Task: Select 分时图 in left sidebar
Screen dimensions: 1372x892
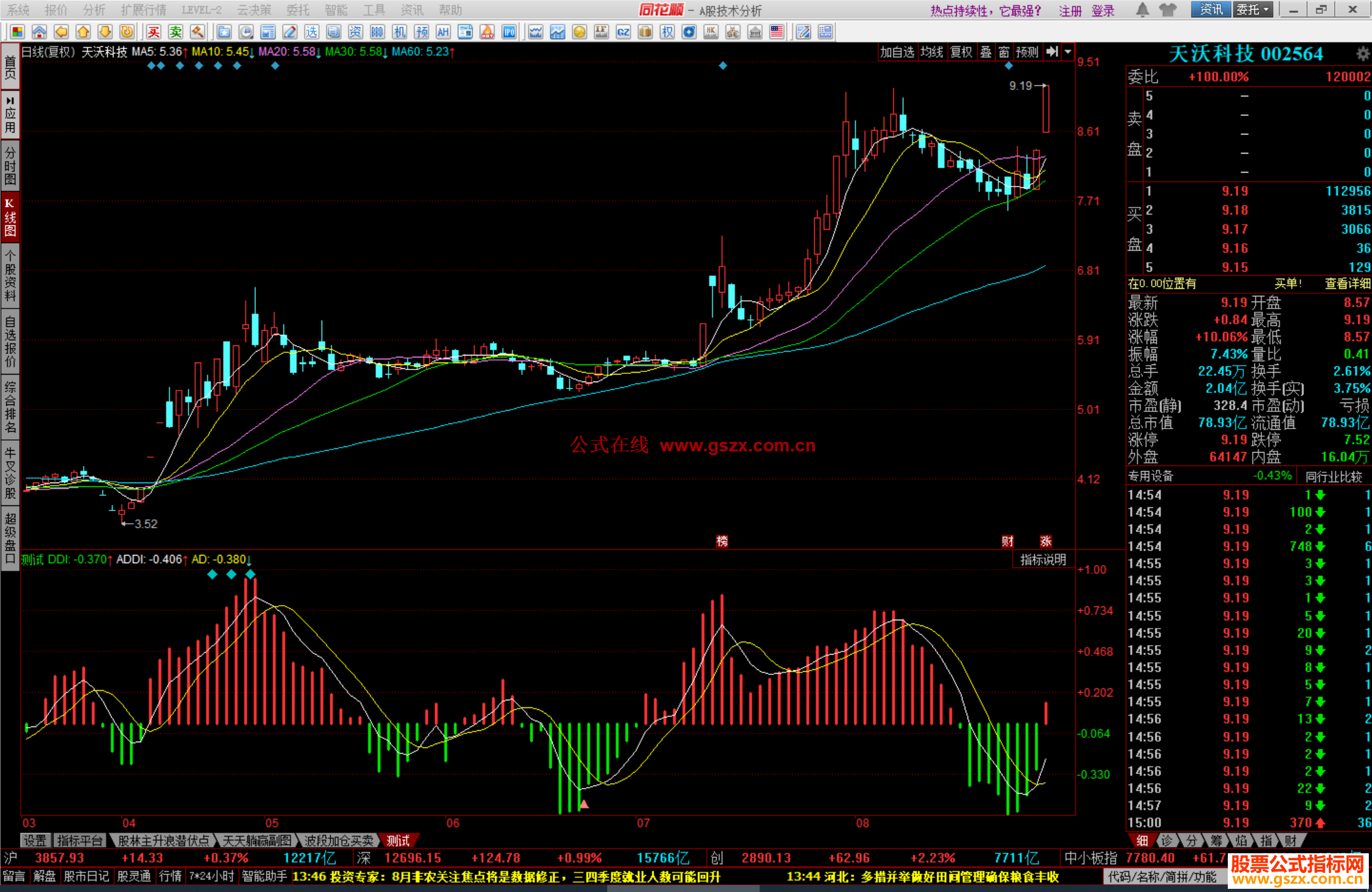Action: coord(10,165)
